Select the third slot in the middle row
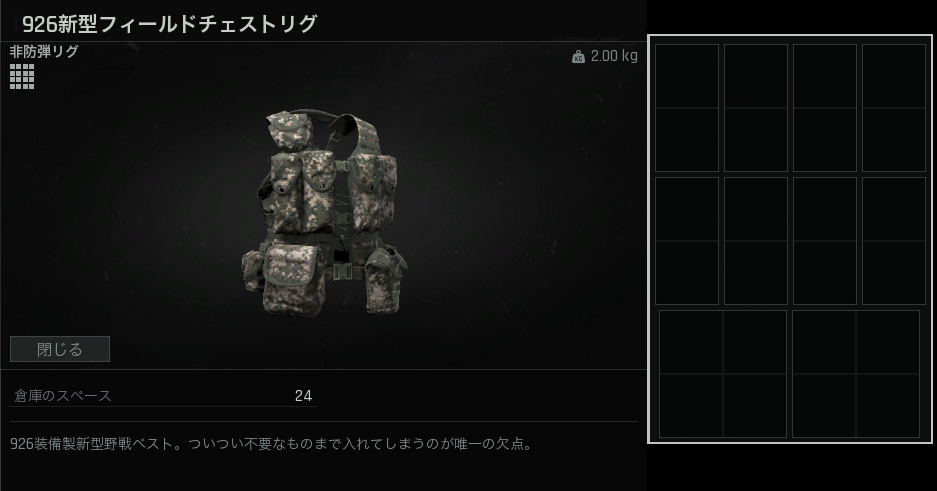The height and width of the screenshot is (491, 937). [825, 241]
